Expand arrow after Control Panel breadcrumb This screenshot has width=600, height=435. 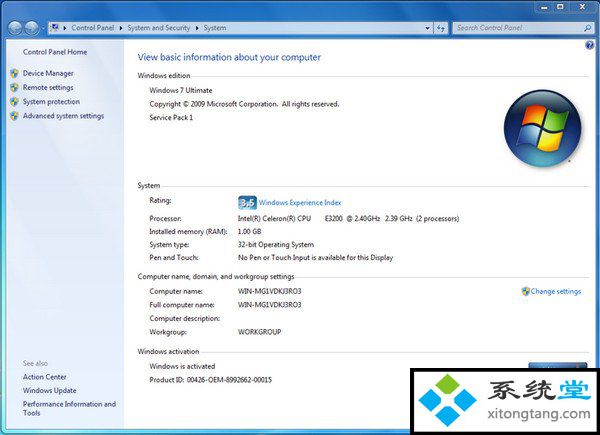coord(121,28)
